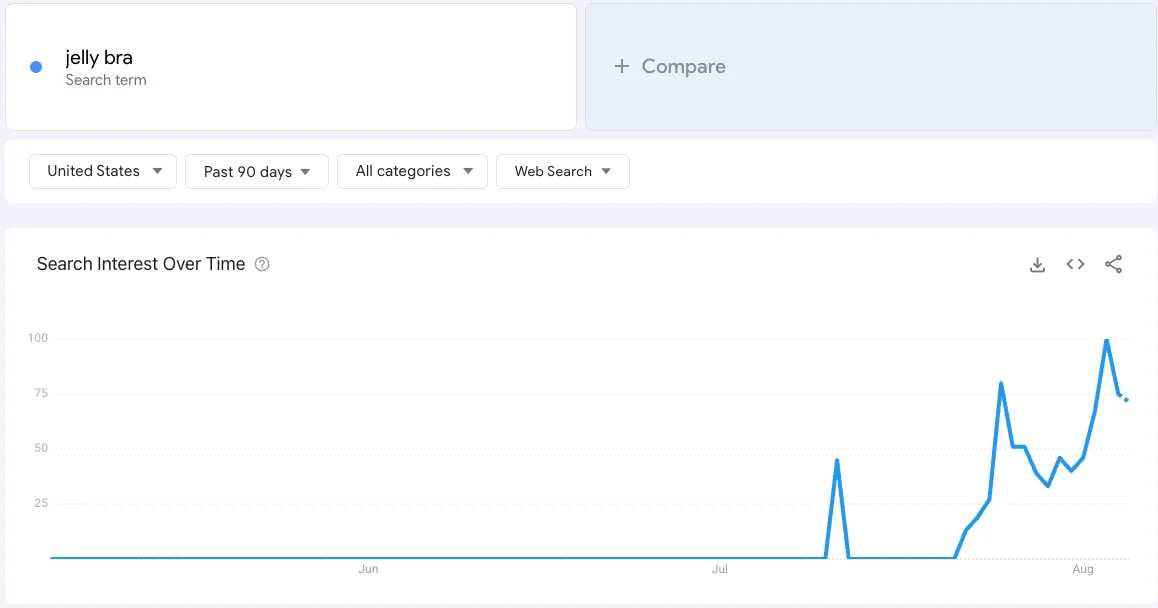Image resolution: width=1158 pixels, height=608 pixels.
Task: Click the mid-July spike on the trends line
Action: [x=837, y=460]
